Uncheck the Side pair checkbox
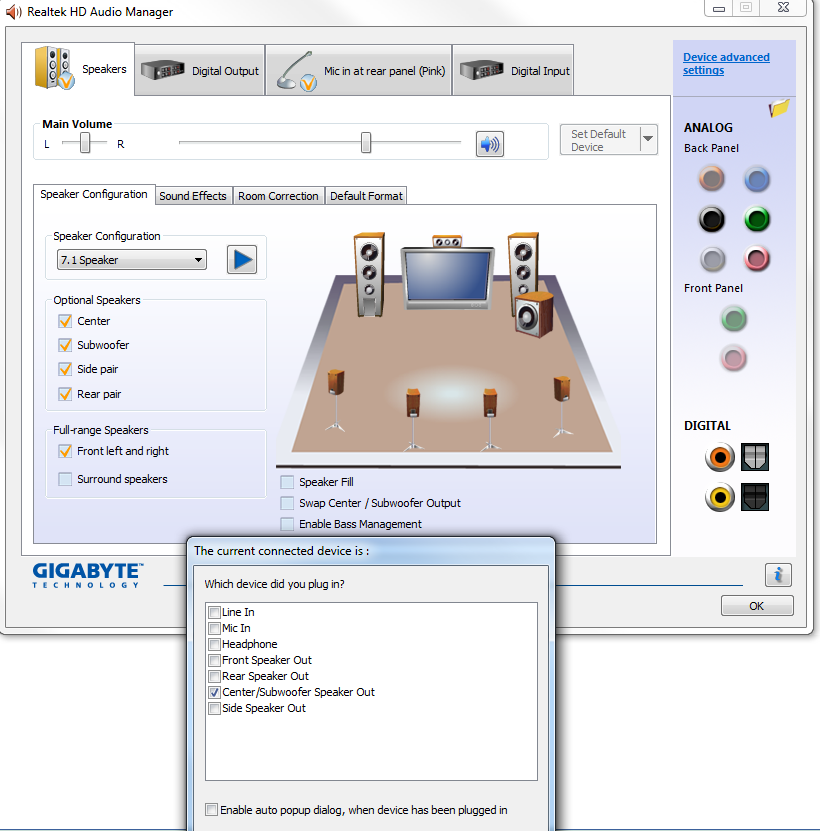Image resolution: width=820 pixels, height=831 pixels. coord(65,369)
